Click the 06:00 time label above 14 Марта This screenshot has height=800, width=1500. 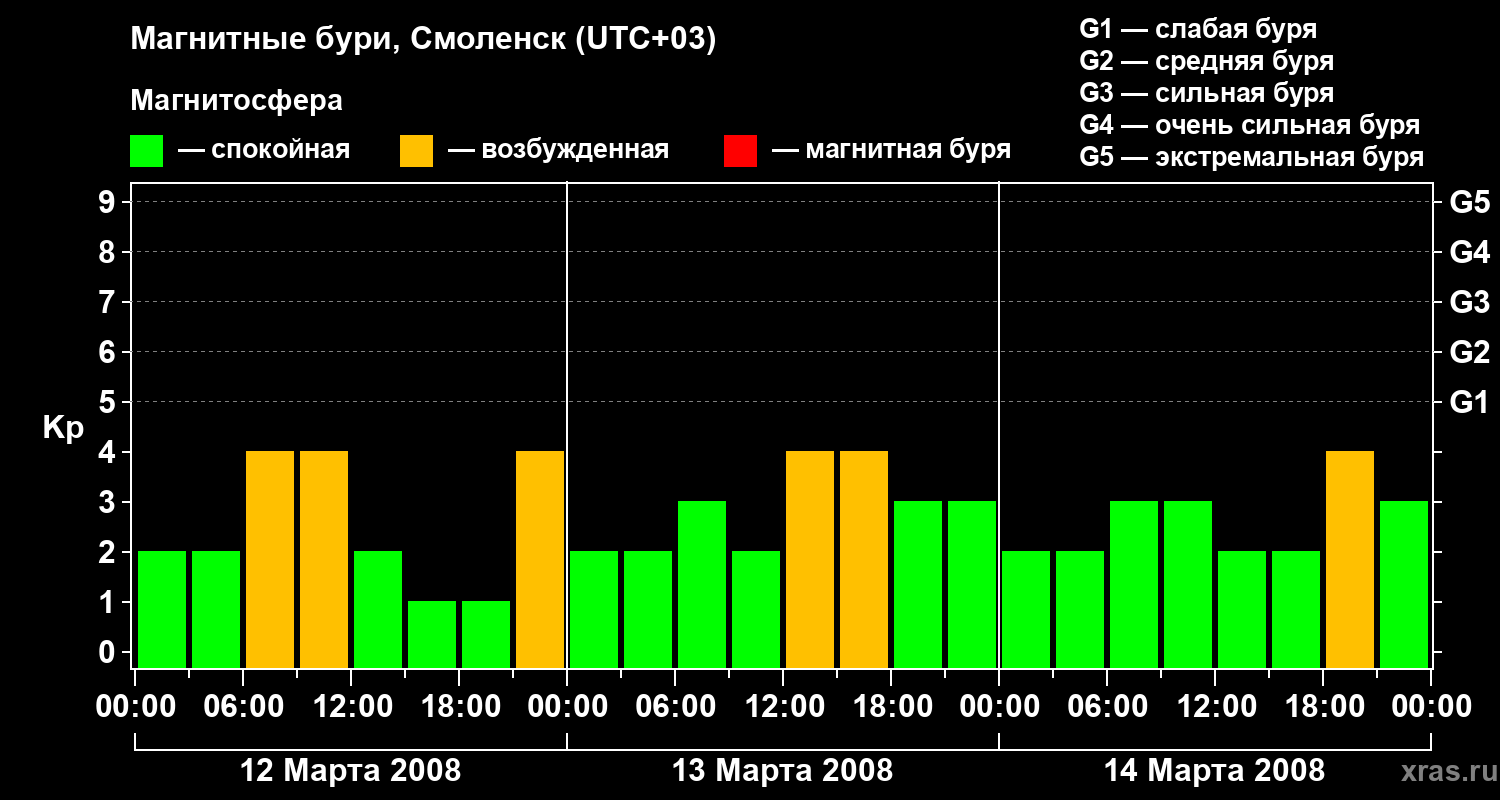1107,707
